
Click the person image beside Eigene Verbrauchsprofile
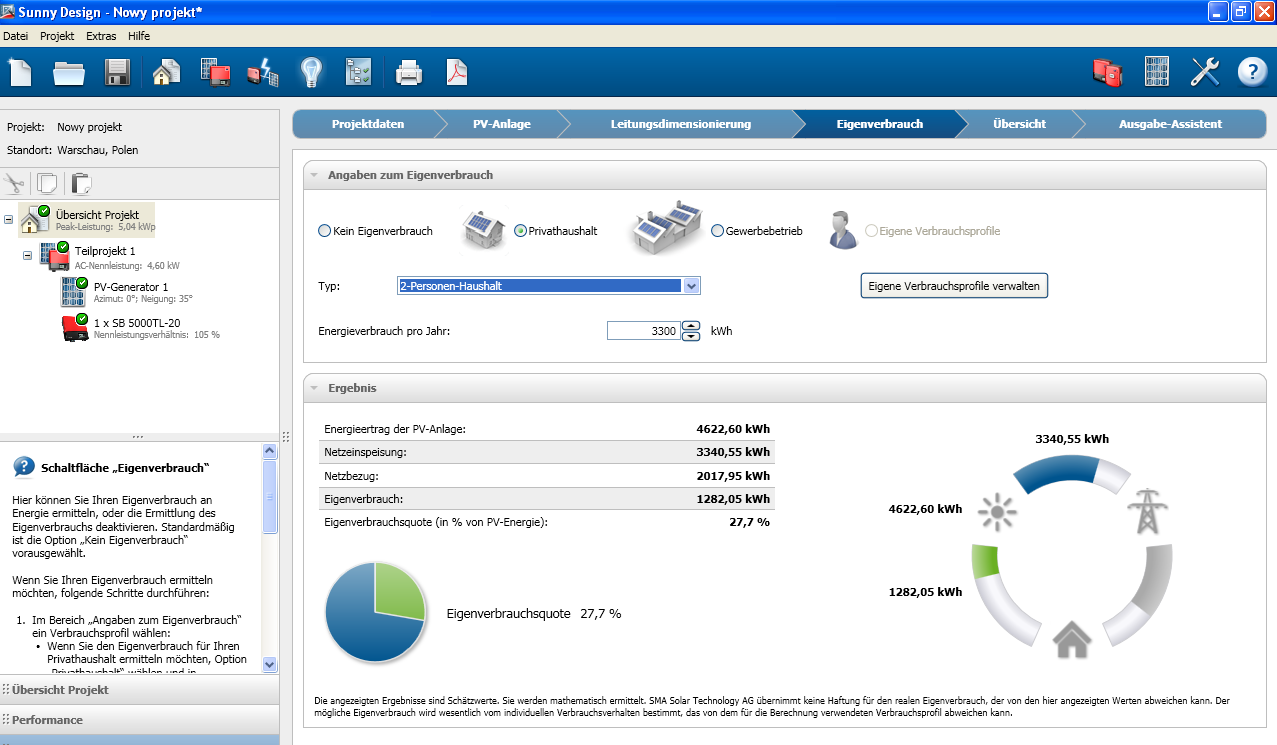click(844, 229)
